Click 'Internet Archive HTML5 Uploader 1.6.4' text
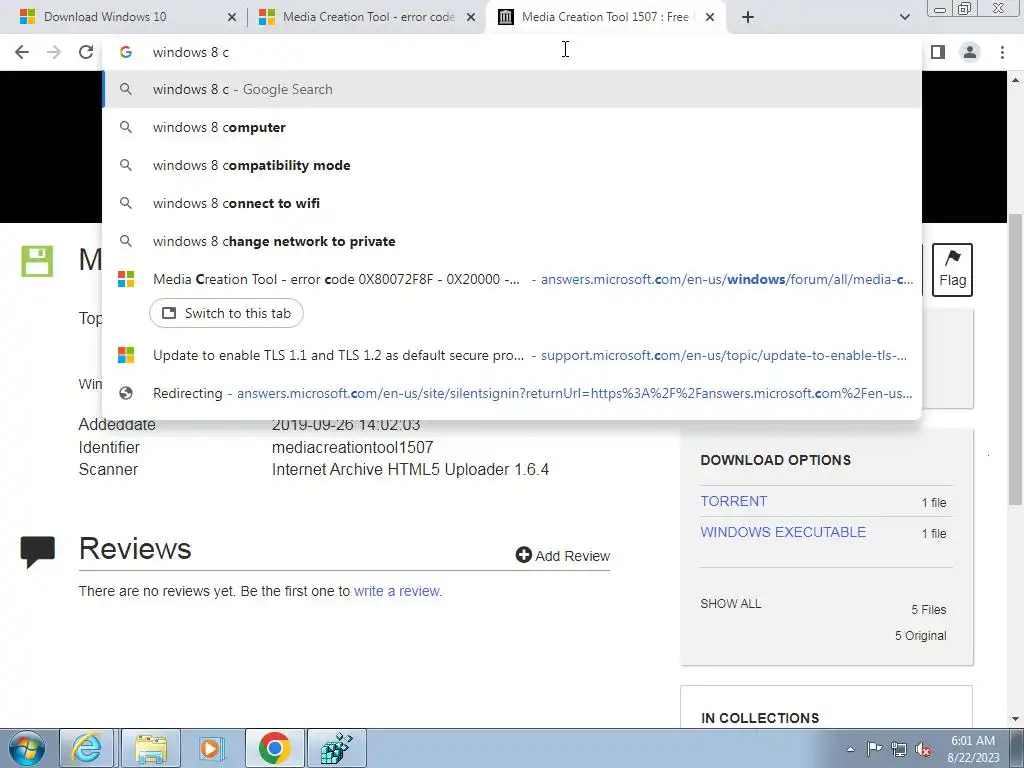Viewport: 1024px width, 768px height. tap(410, 470)
